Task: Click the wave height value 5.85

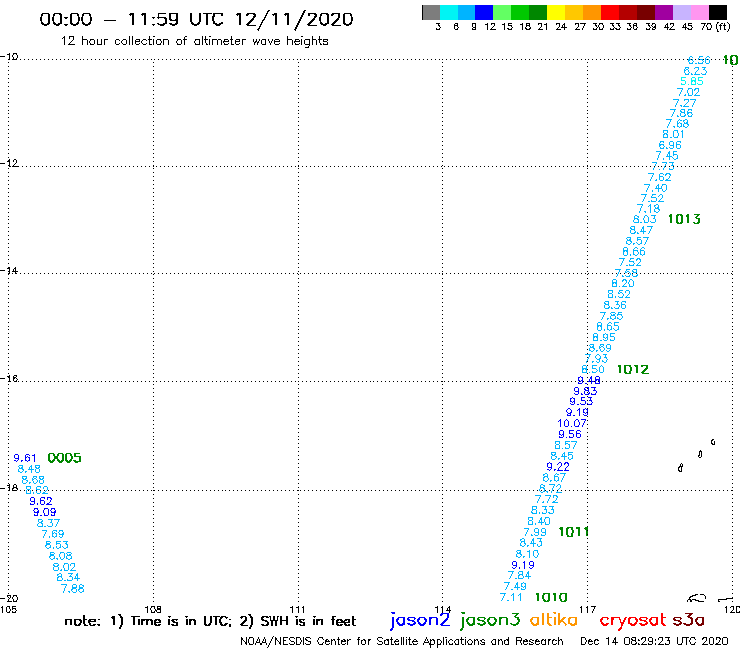Action: click(x=692, y=81)
